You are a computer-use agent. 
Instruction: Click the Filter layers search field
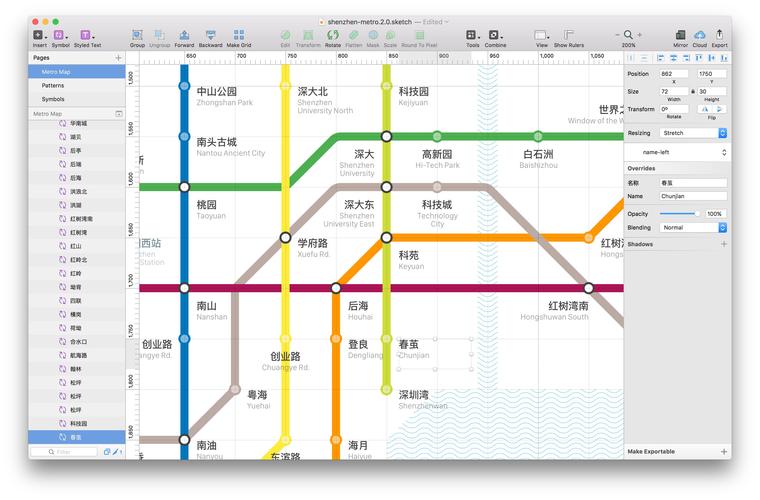coord(65,452)
